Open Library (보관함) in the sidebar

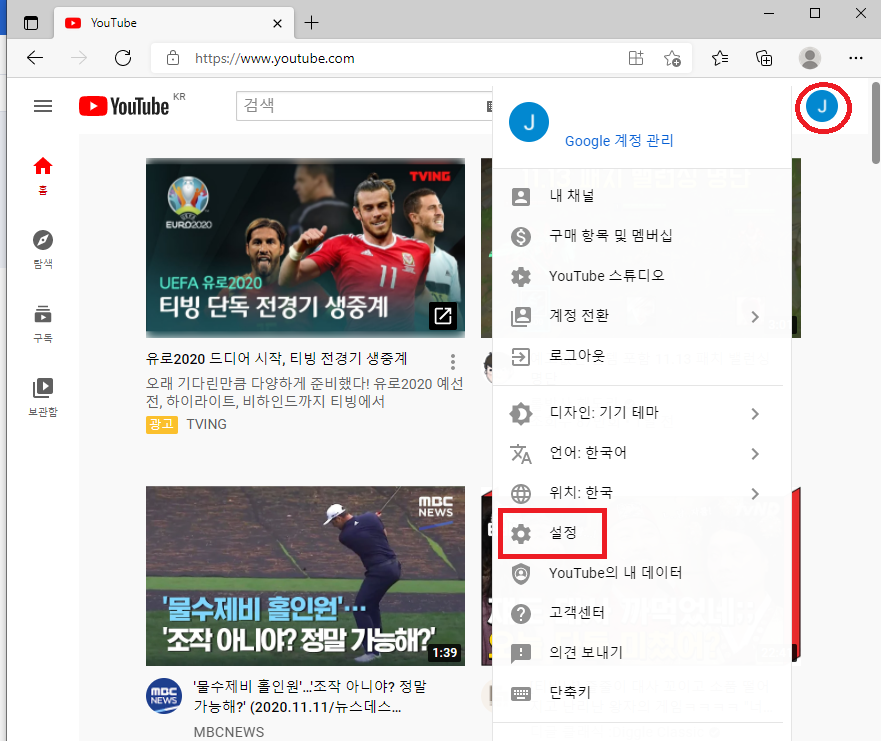click(43, 398)
